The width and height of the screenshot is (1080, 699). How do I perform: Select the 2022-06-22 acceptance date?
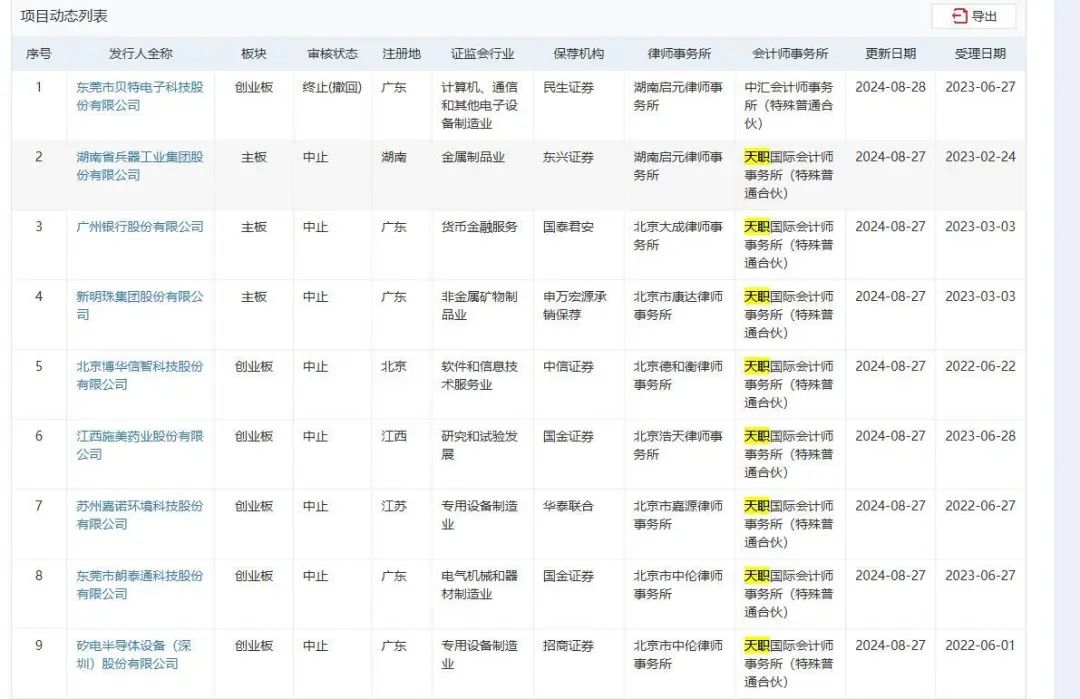(980, 366)
